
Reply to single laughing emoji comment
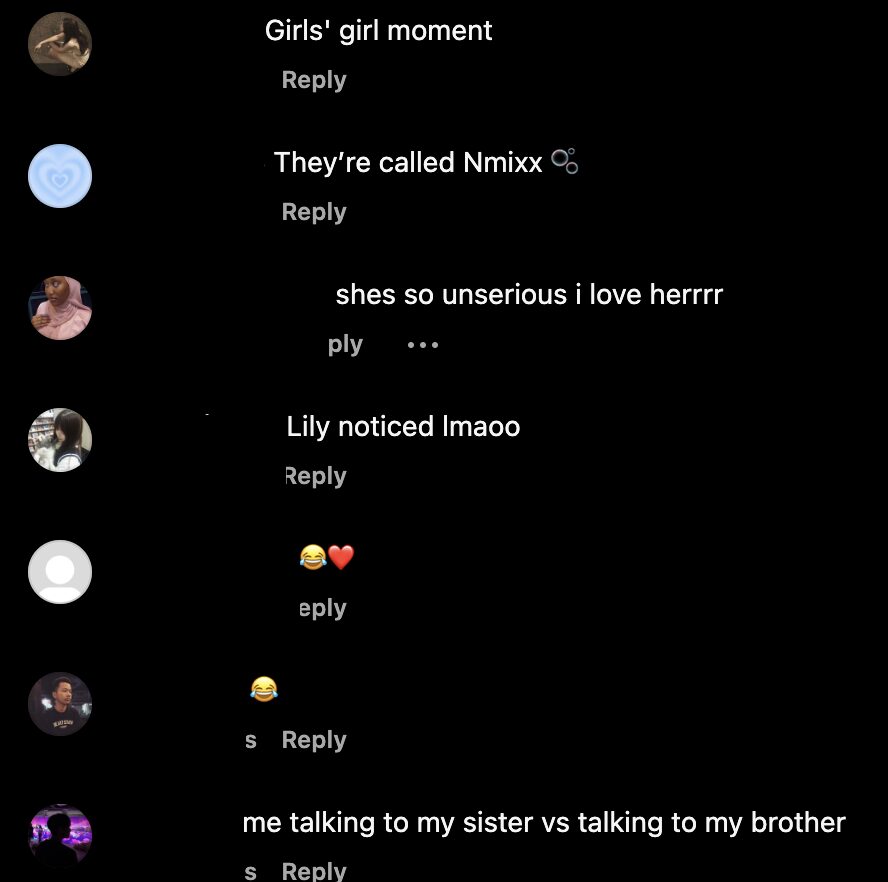pyautogui.click(x=314, y=740)
